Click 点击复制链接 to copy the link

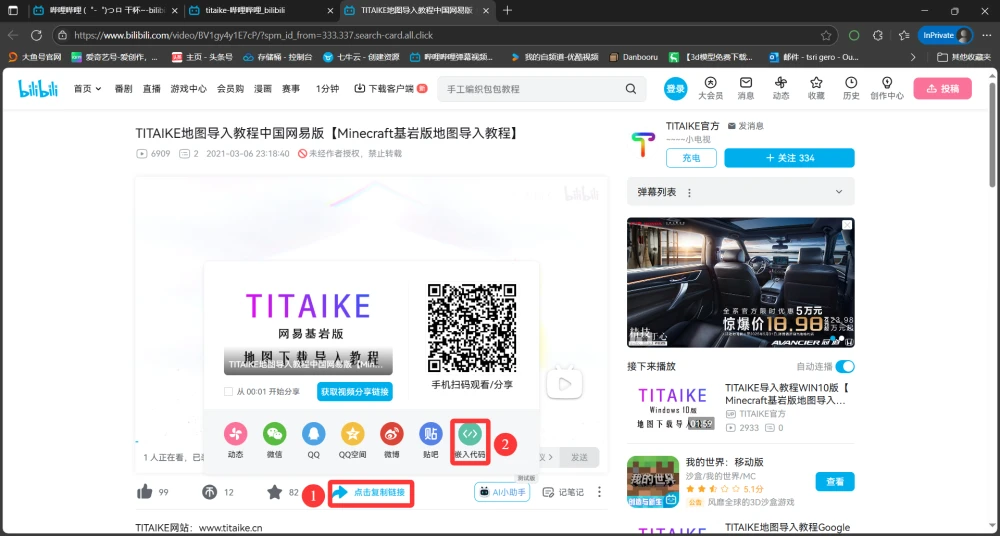[x=370, y=493]
